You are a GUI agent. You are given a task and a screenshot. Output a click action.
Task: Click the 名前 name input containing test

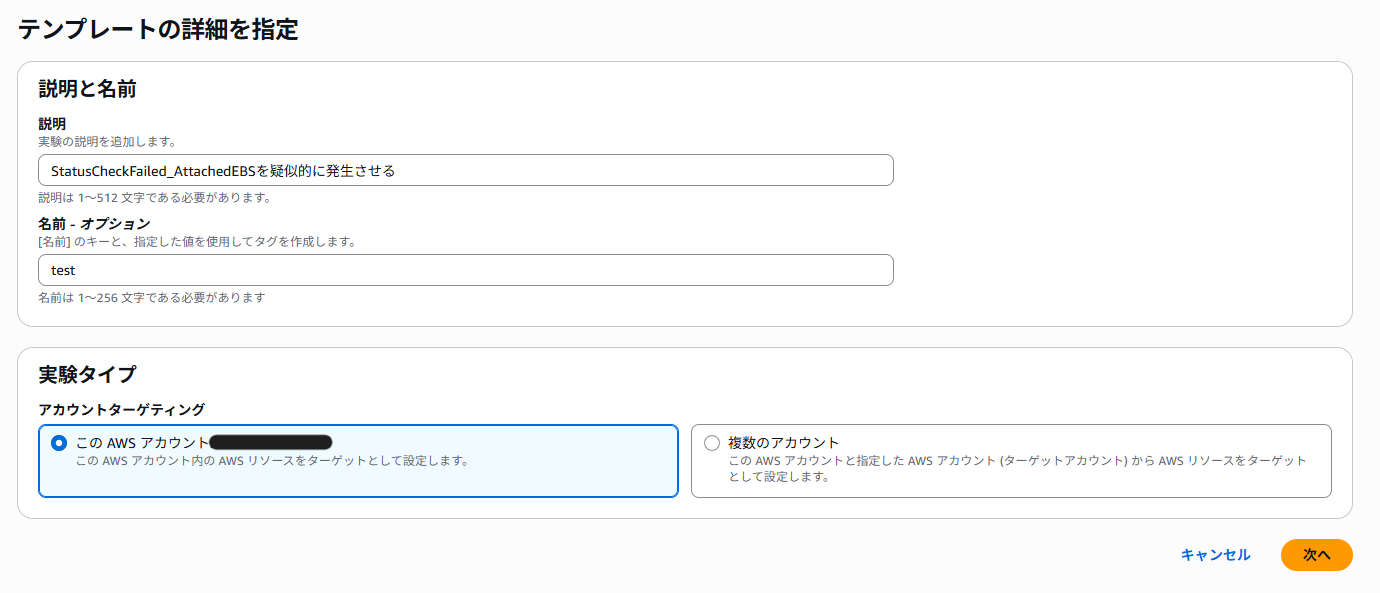click(x=466, y=270)
